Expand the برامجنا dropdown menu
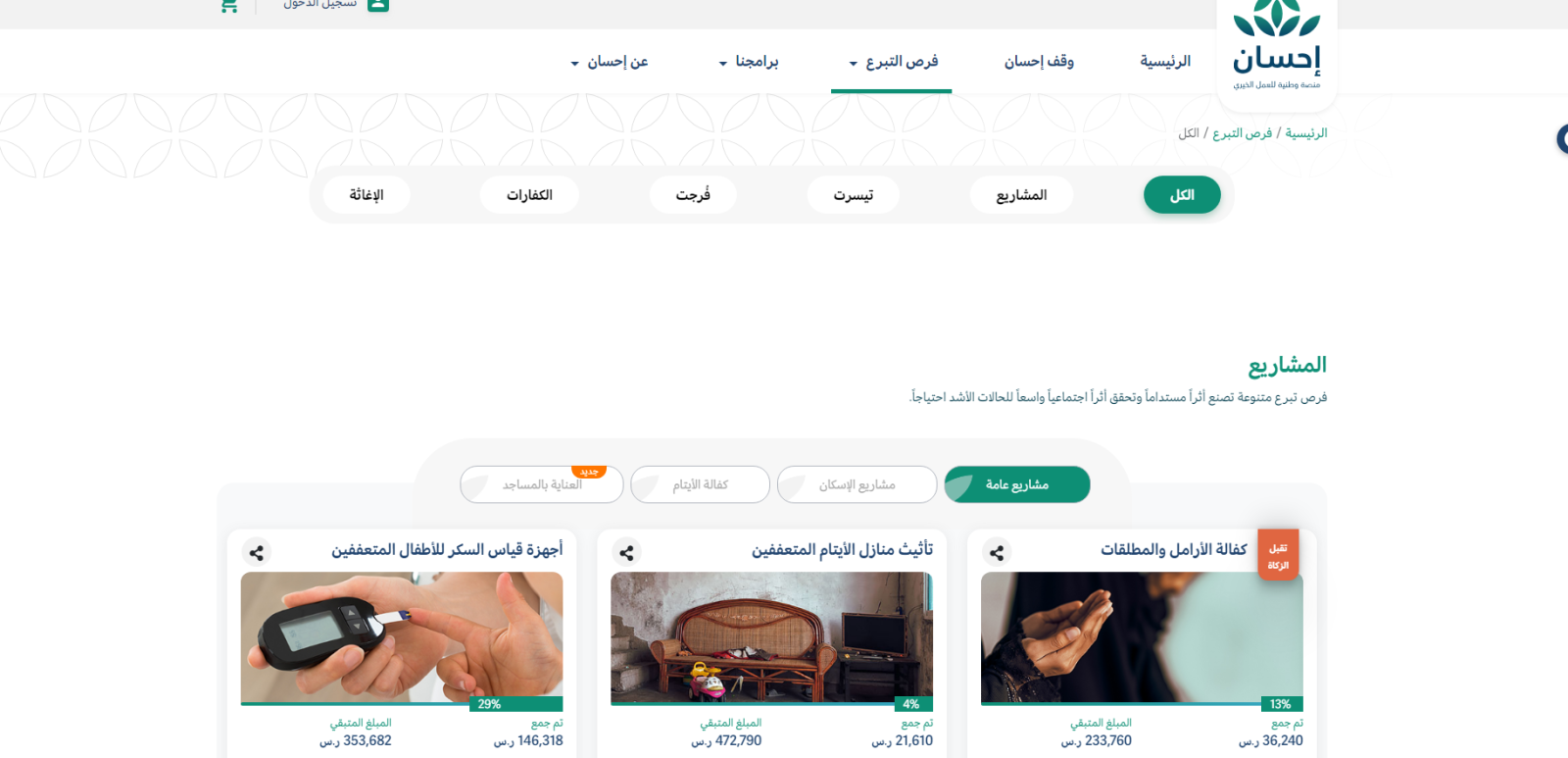The height and width of the screenshot is (758, 1568). point(749,62)
